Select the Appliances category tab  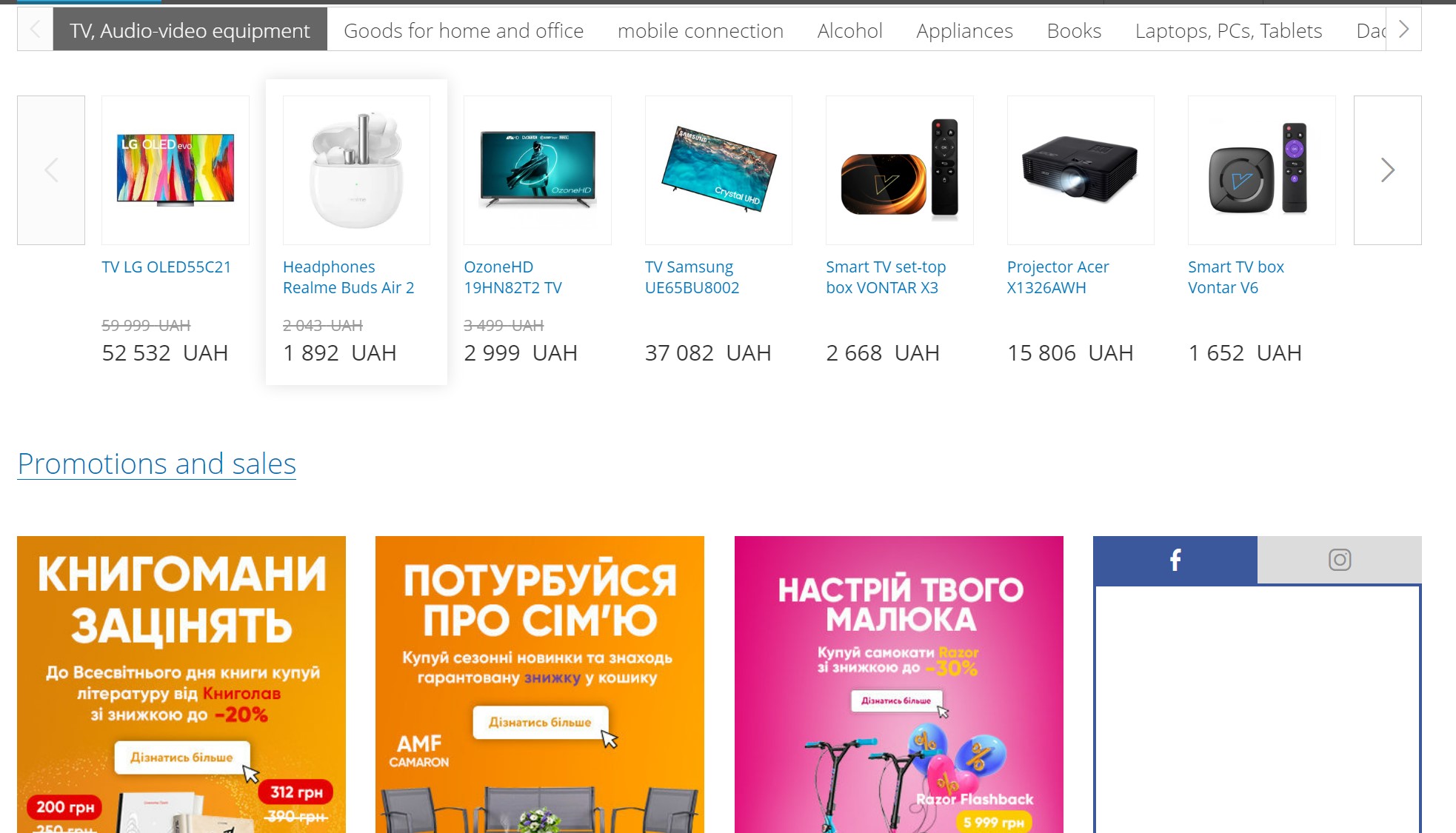(964, 30)
